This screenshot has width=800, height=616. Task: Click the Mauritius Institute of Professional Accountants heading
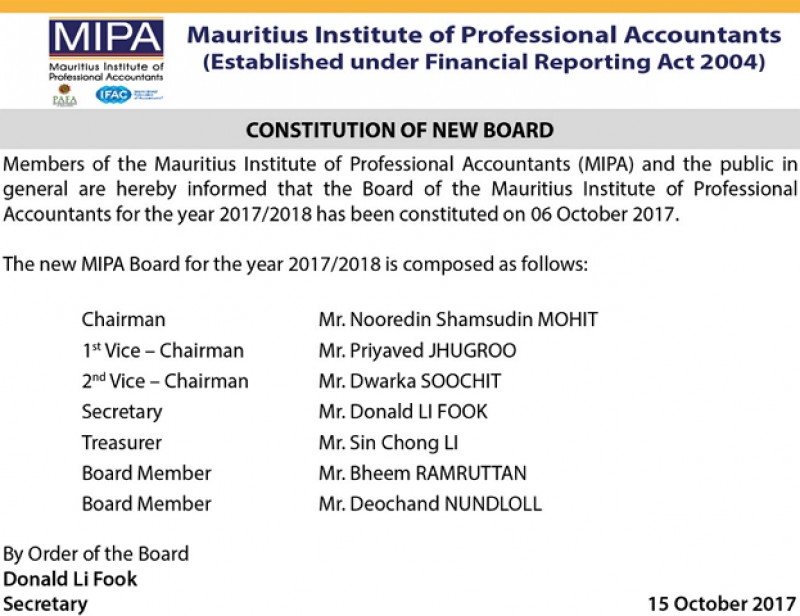(x=484, y=34)
